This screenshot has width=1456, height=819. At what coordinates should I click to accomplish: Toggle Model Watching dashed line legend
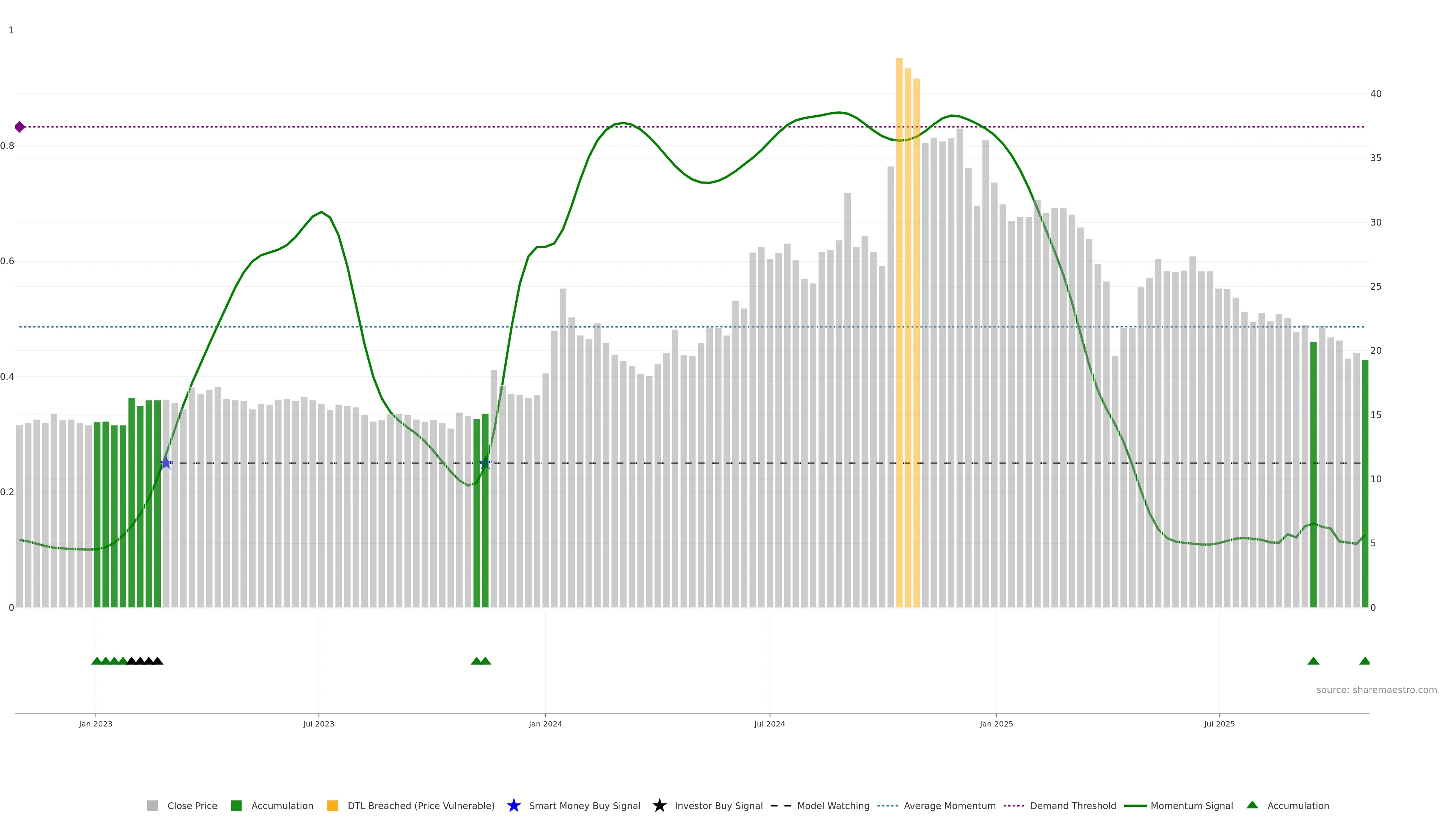[x=781, y=805]
